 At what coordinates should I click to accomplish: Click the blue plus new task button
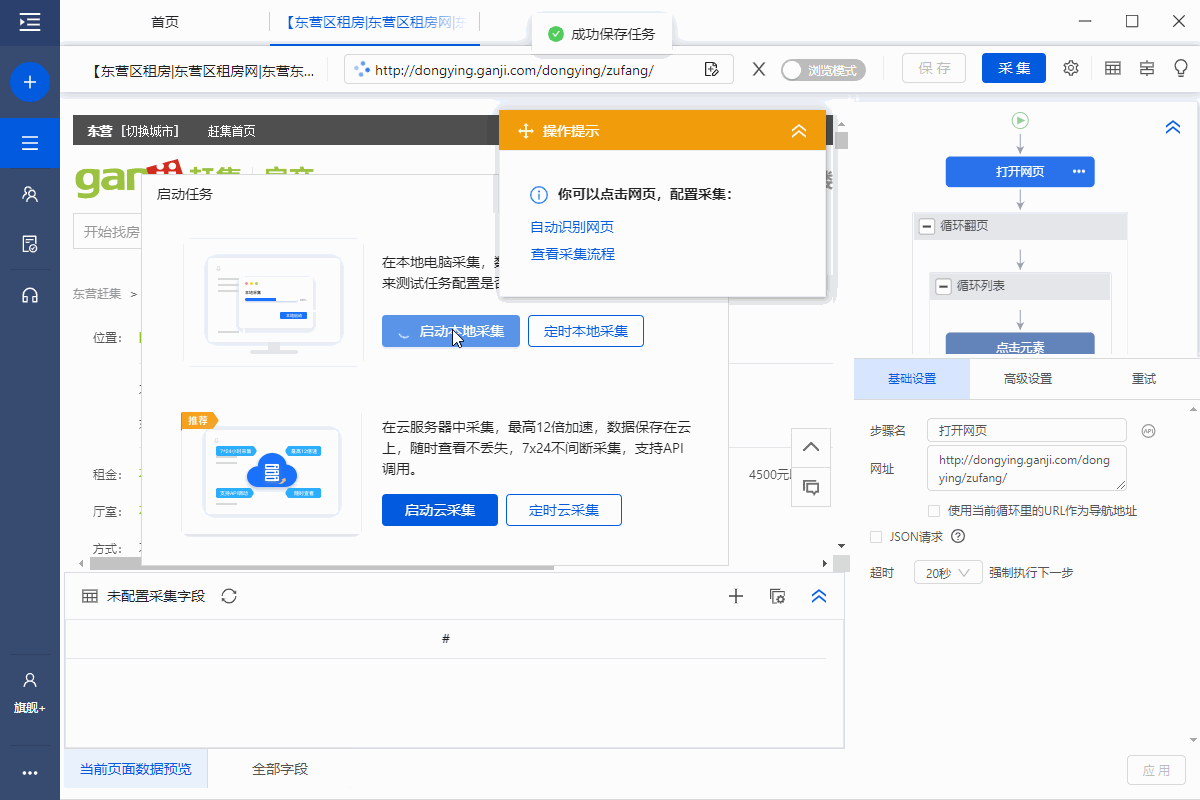(30, 82)
